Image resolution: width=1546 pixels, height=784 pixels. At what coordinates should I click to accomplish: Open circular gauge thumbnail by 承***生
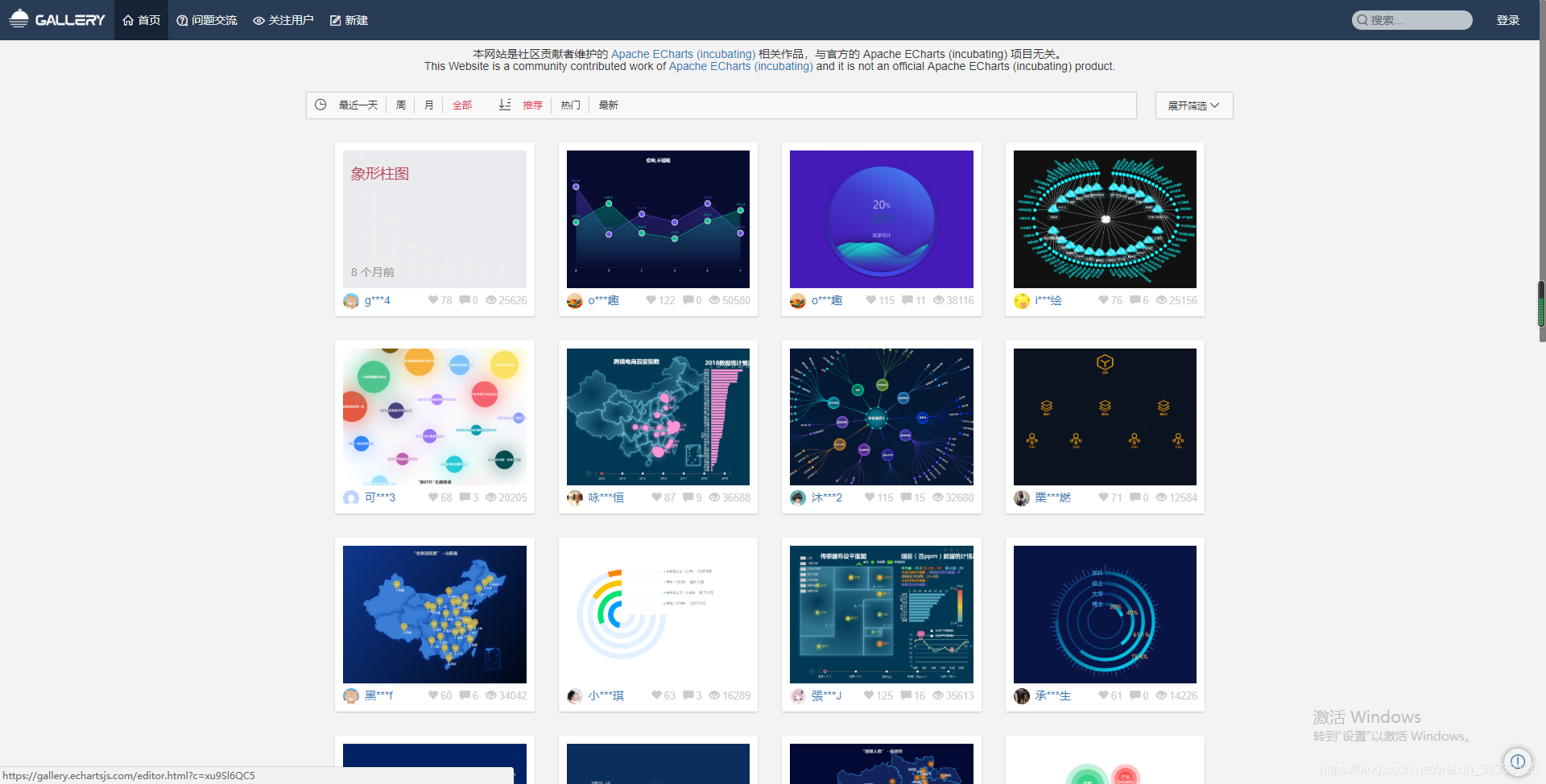1105,614
